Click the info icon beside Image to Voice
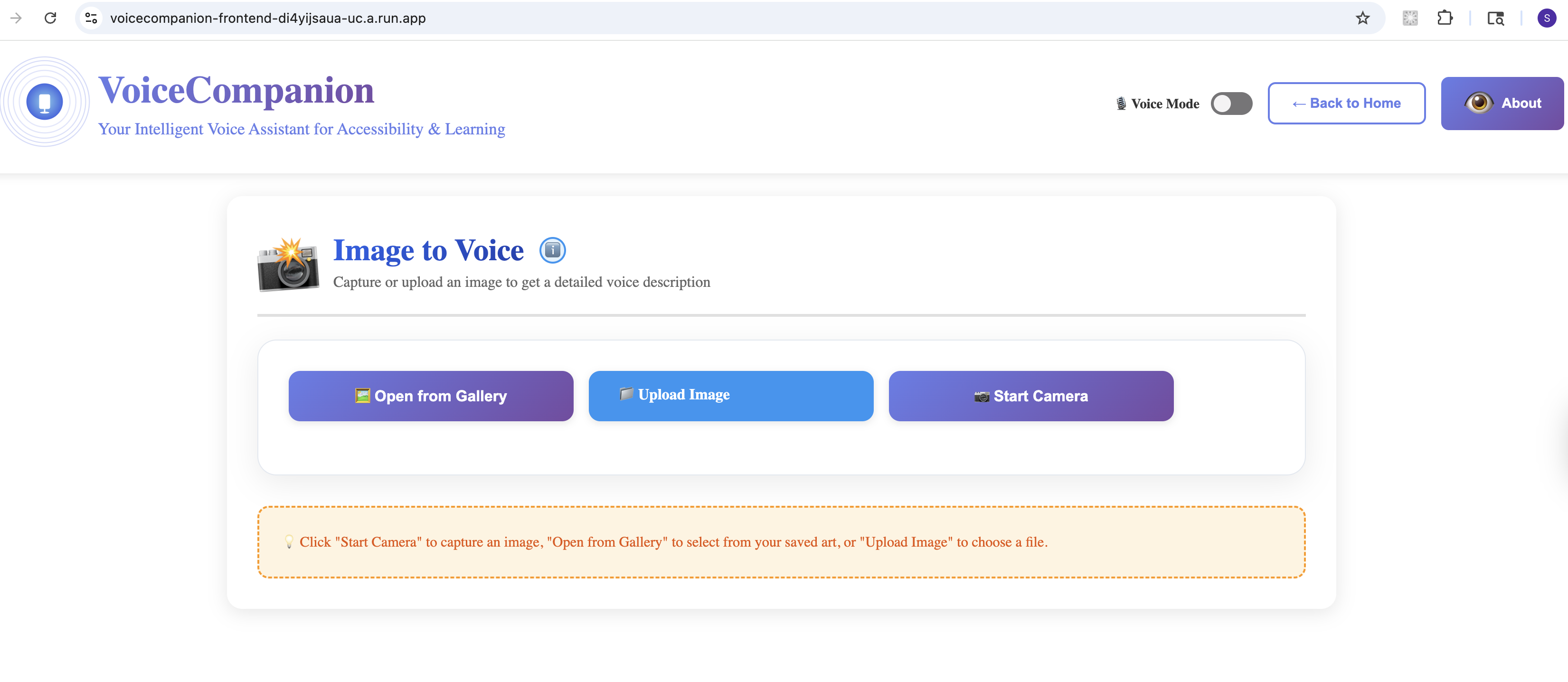Viewport: 1568px width, 682px height. click(x=552, y=250)
